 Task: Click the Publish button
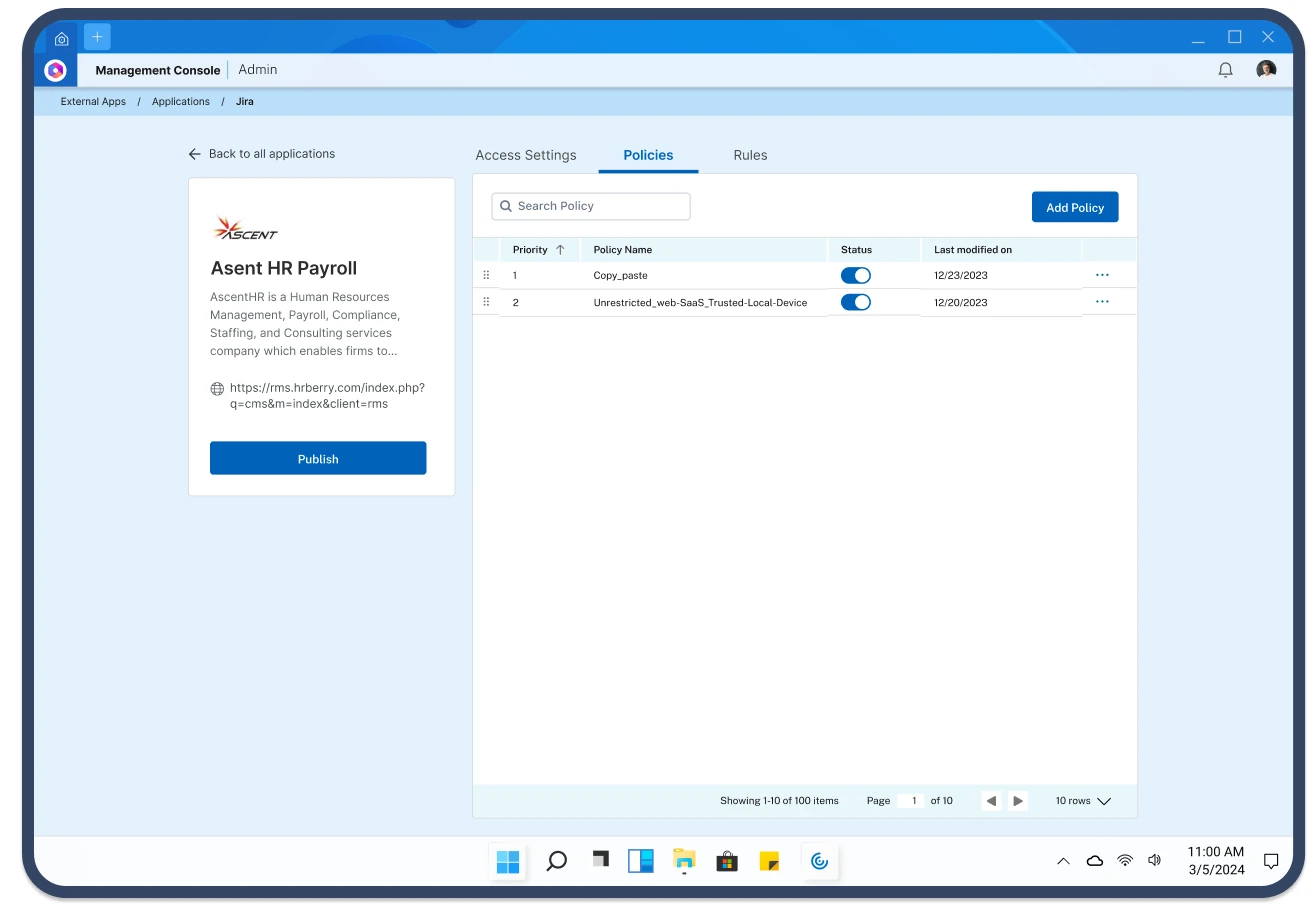tap(318, 458)
